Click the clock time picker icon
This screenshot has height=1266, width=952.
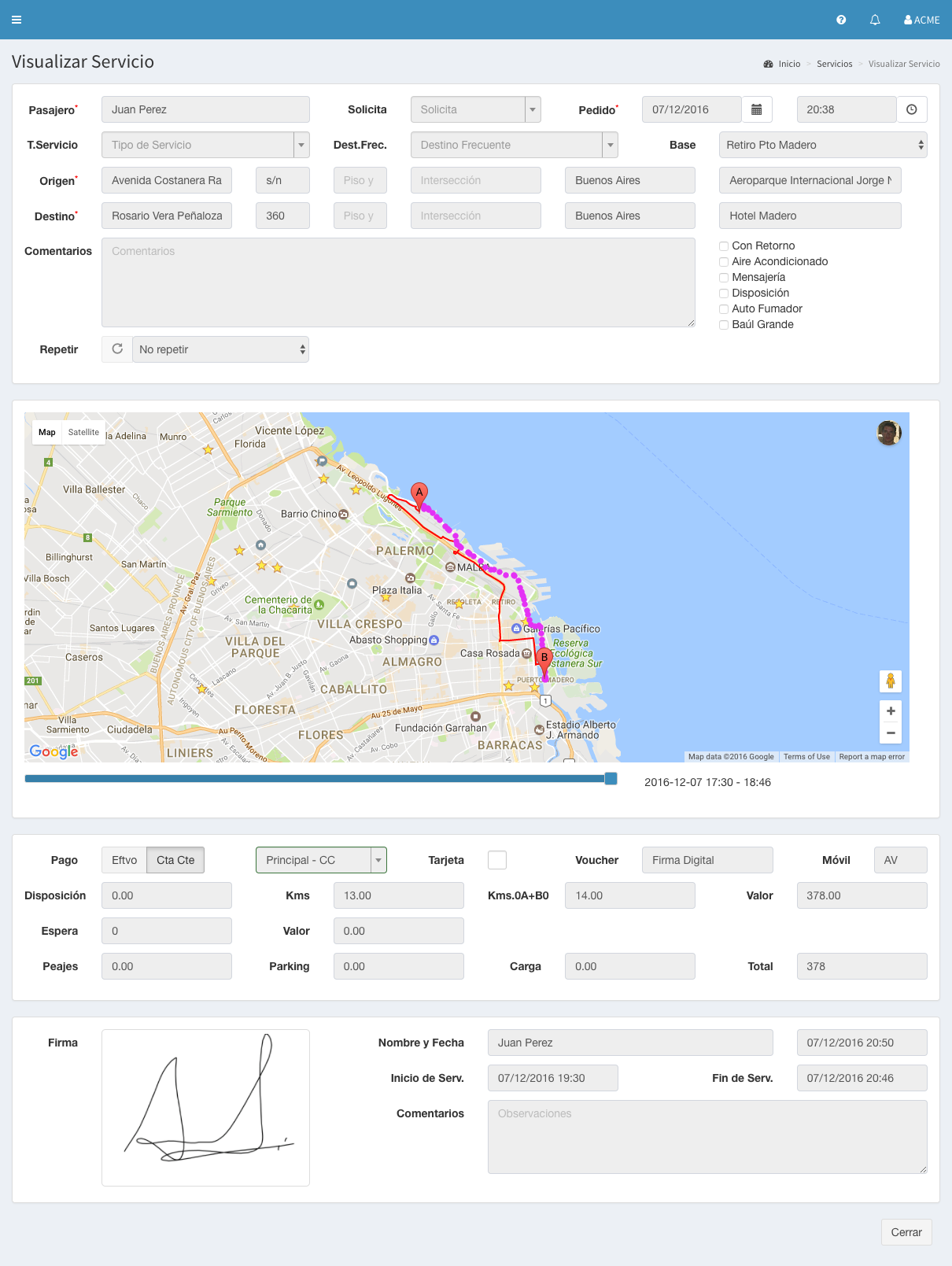click(911, 109)
